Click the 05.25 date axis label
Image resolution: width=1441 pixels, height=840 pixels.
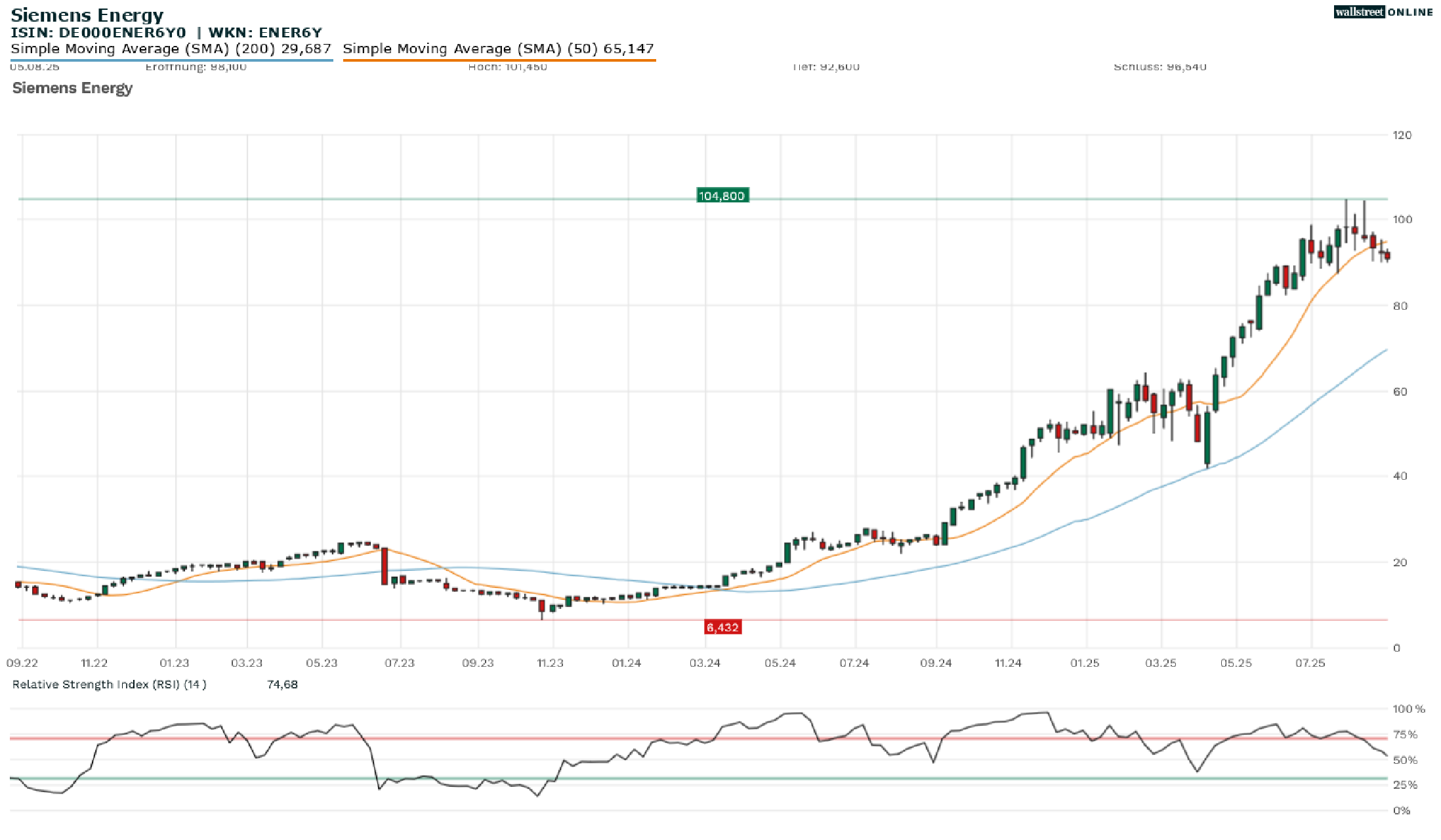coord(1236,663)
